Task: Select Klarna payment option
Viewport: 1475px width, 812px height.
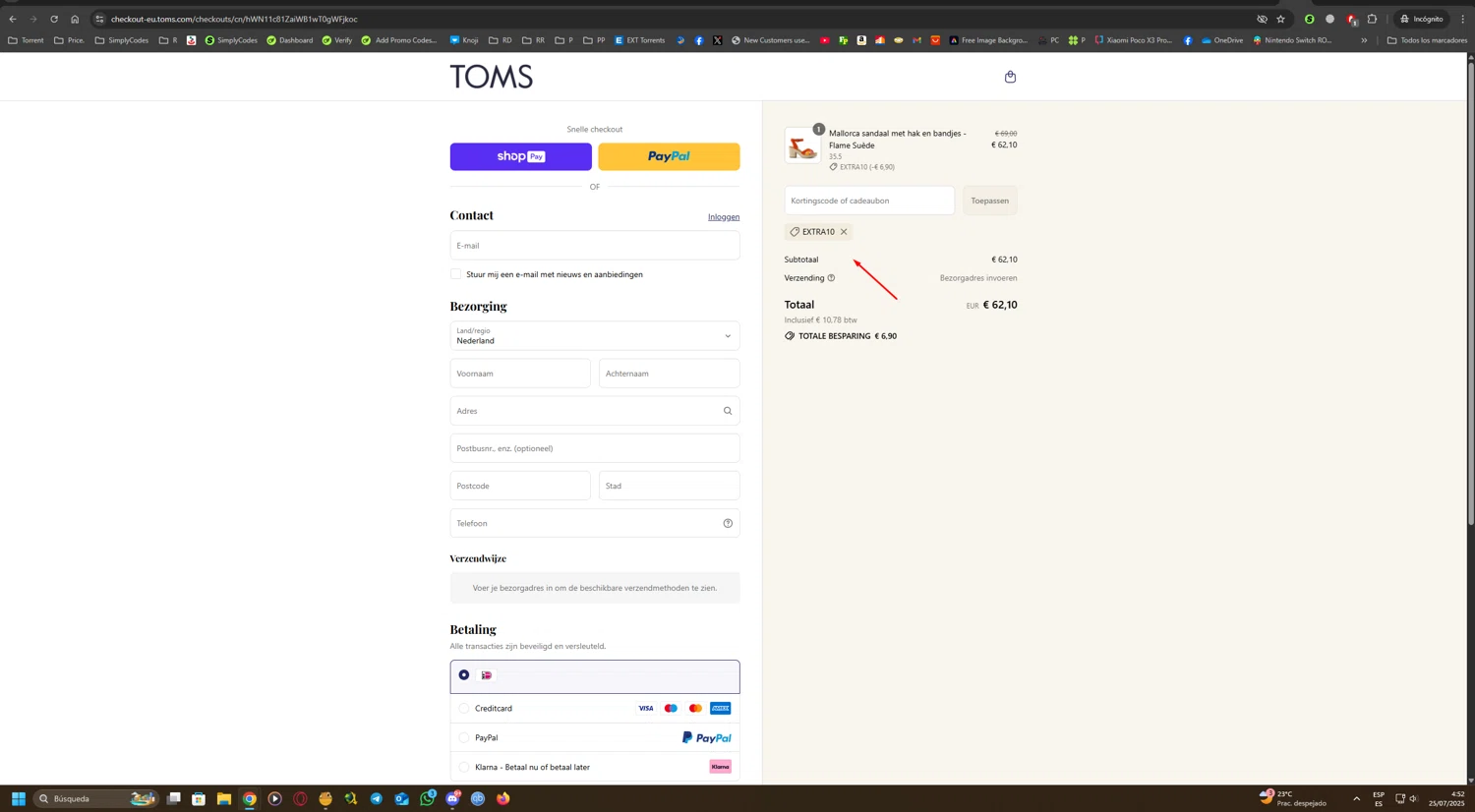Action: (464, 767)
